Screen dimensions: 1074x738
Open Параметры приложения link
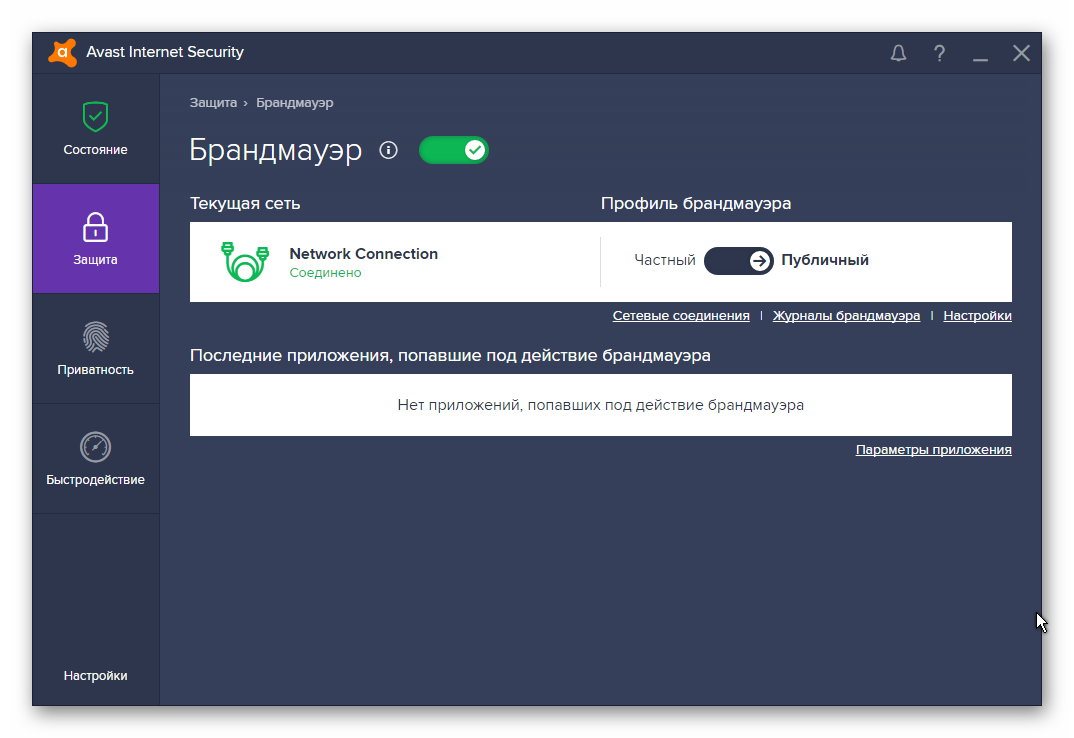click(x=934, y=450)
